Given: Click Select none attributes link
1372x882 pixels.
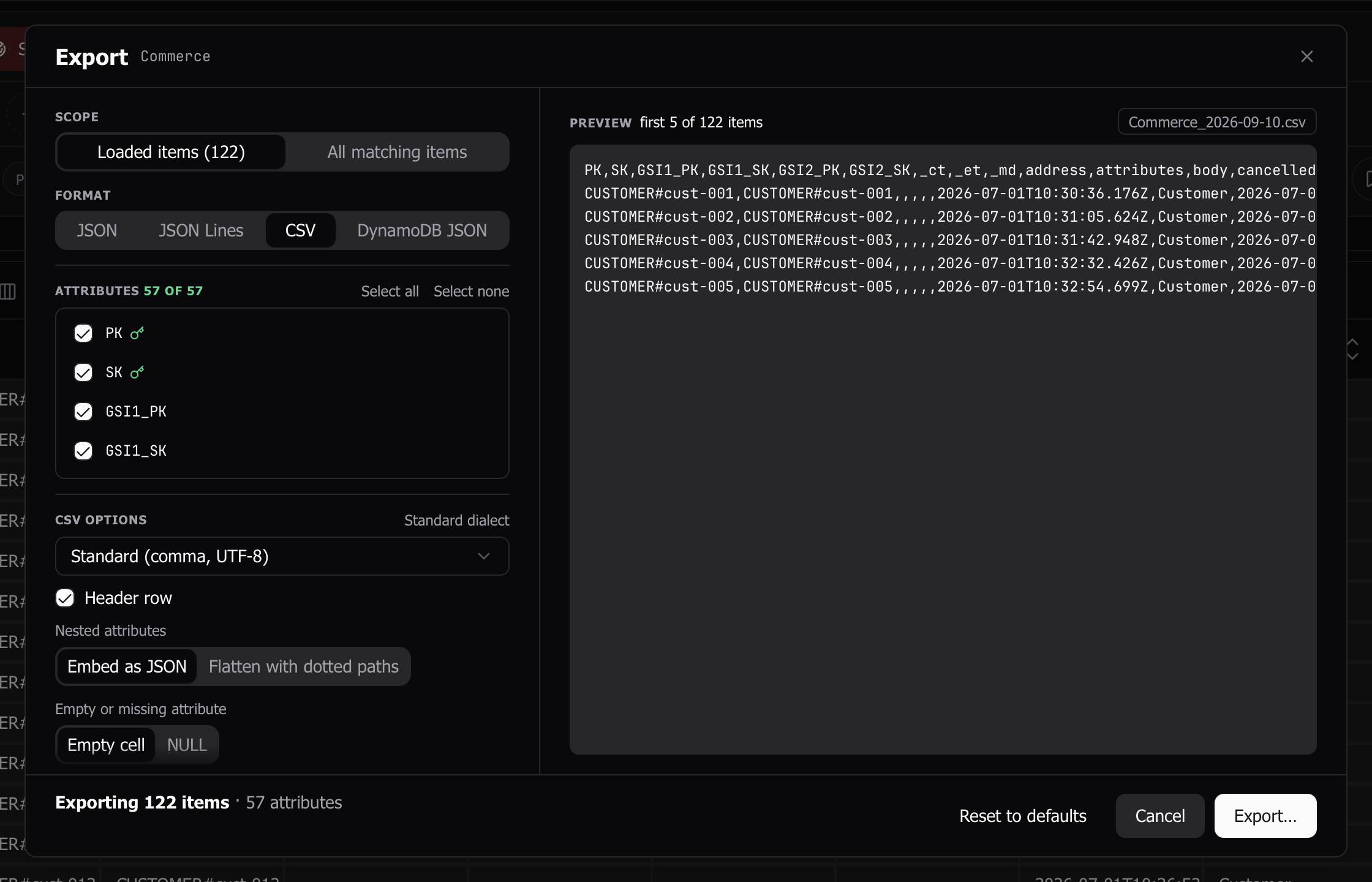Looking at the screenshot, I should click(471, 292).
